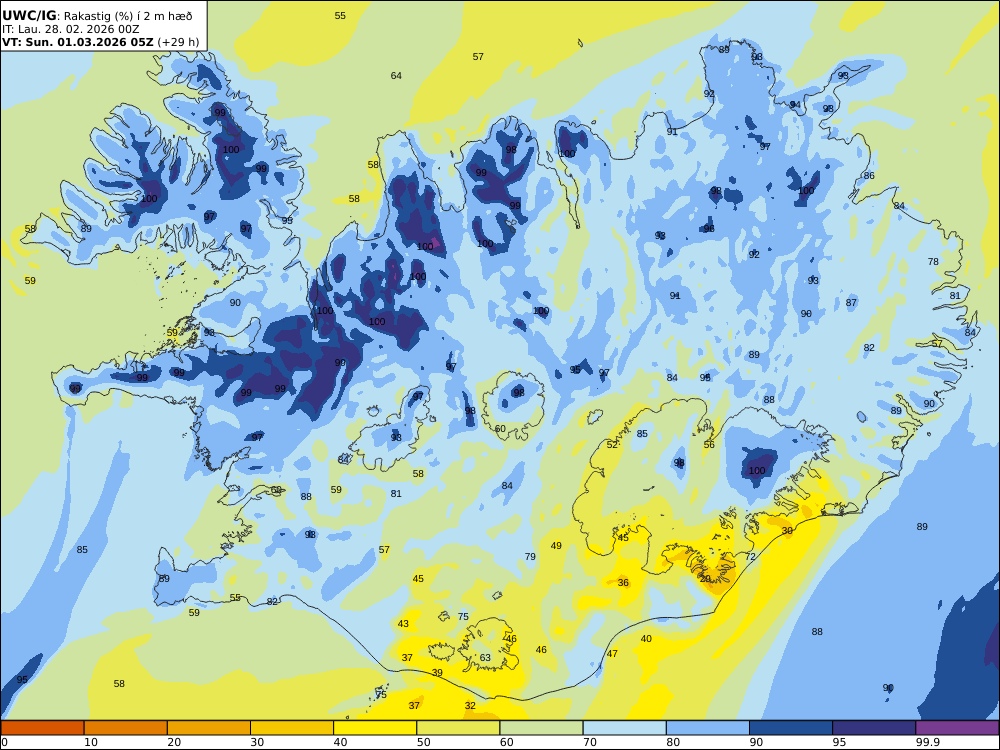Click the legend label '95'

pyautogui.click(x=839, y=742)
